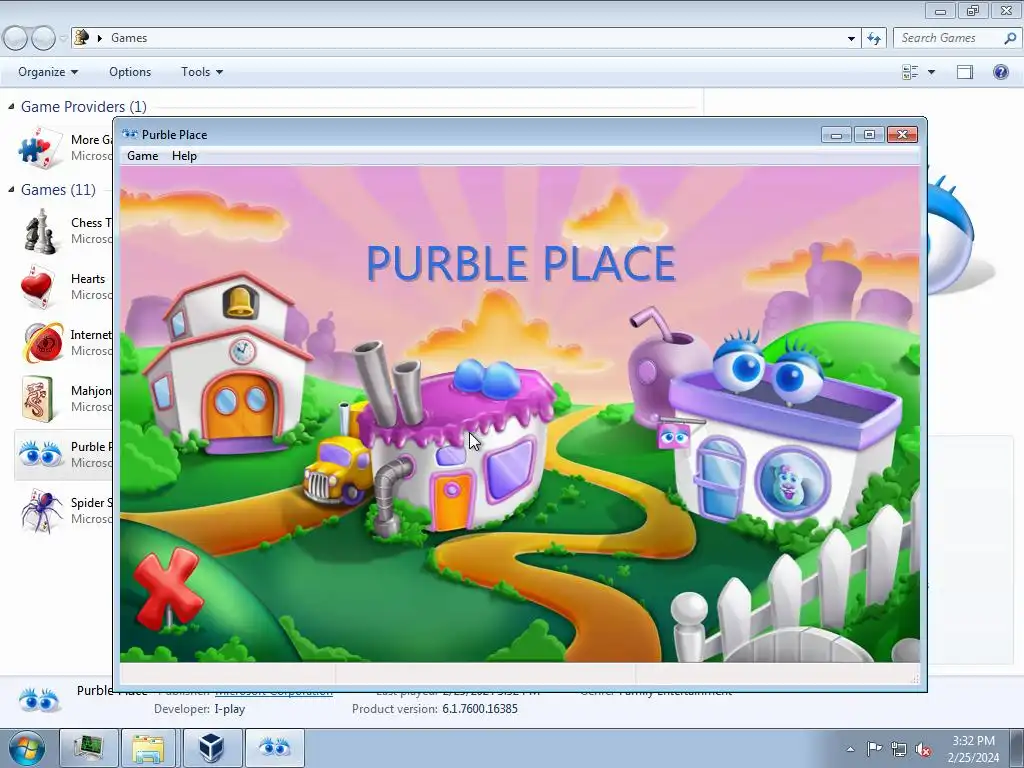The height and width of the screenshot is (768, 1024).
Task: Open the view options dropdown arrow
Action: click(x=931, y=72)
